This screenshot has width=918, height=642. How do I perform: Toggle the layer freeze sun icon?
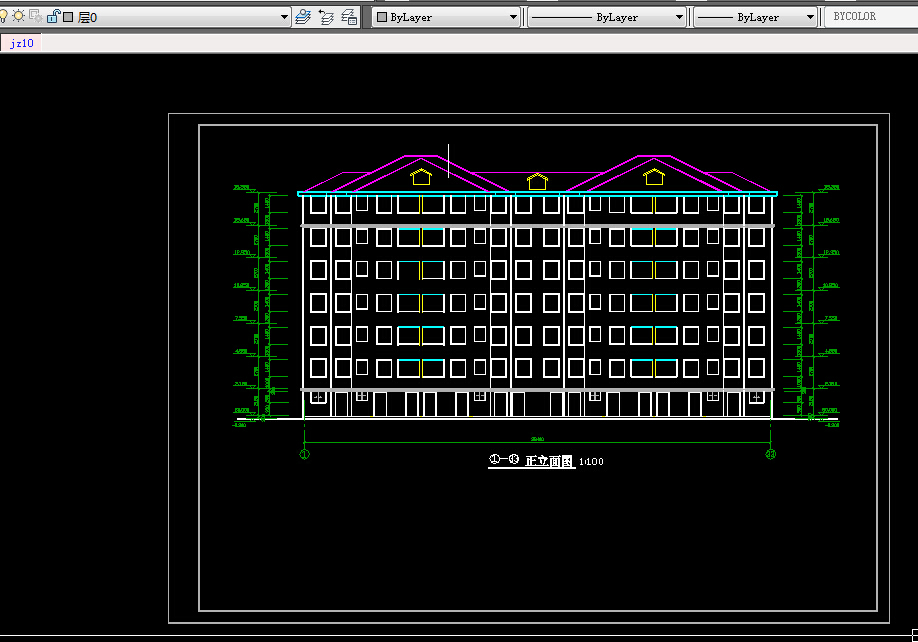[x=19, y=16]
